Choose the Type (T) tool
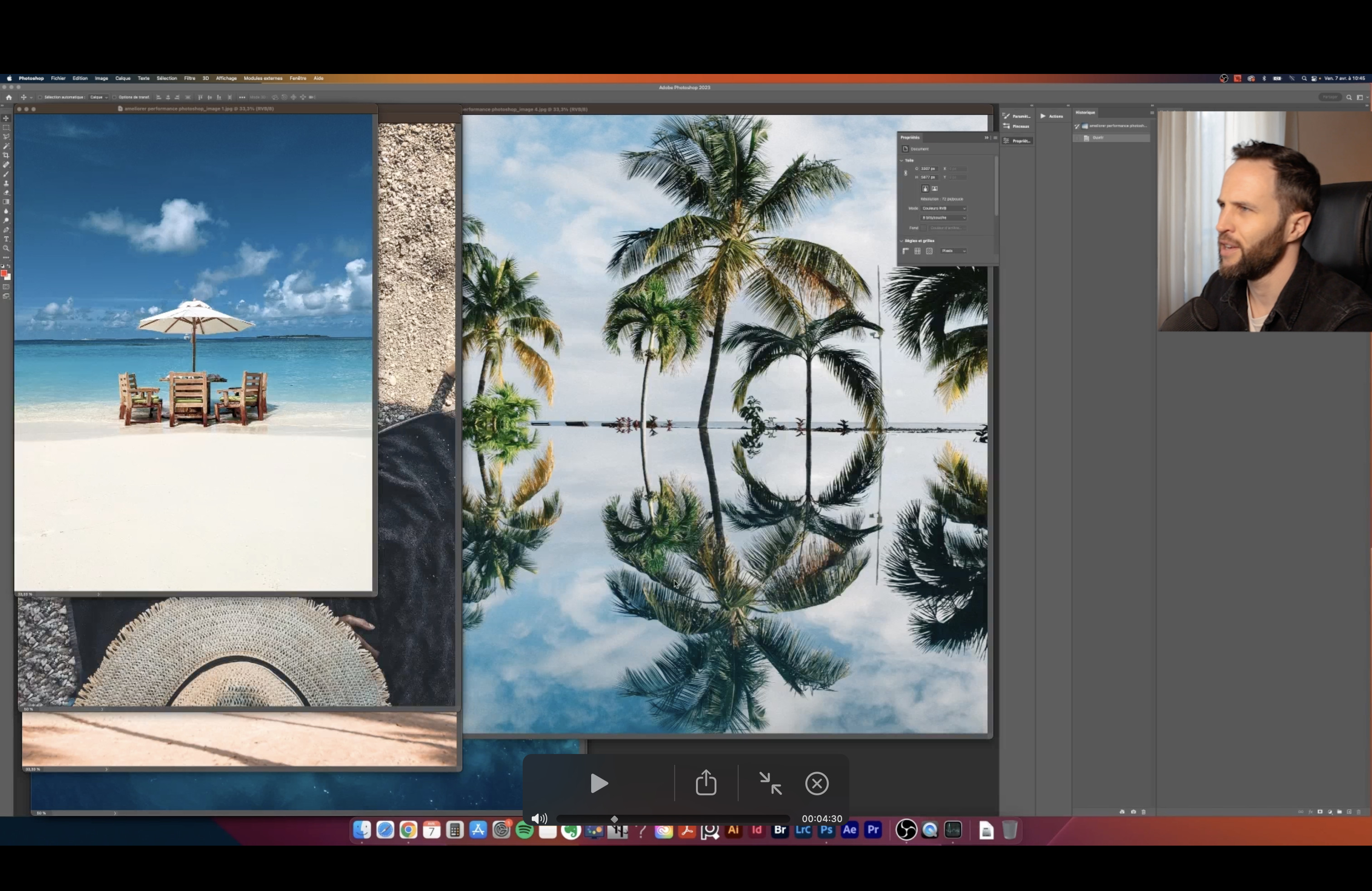 [x=6, y=239]
